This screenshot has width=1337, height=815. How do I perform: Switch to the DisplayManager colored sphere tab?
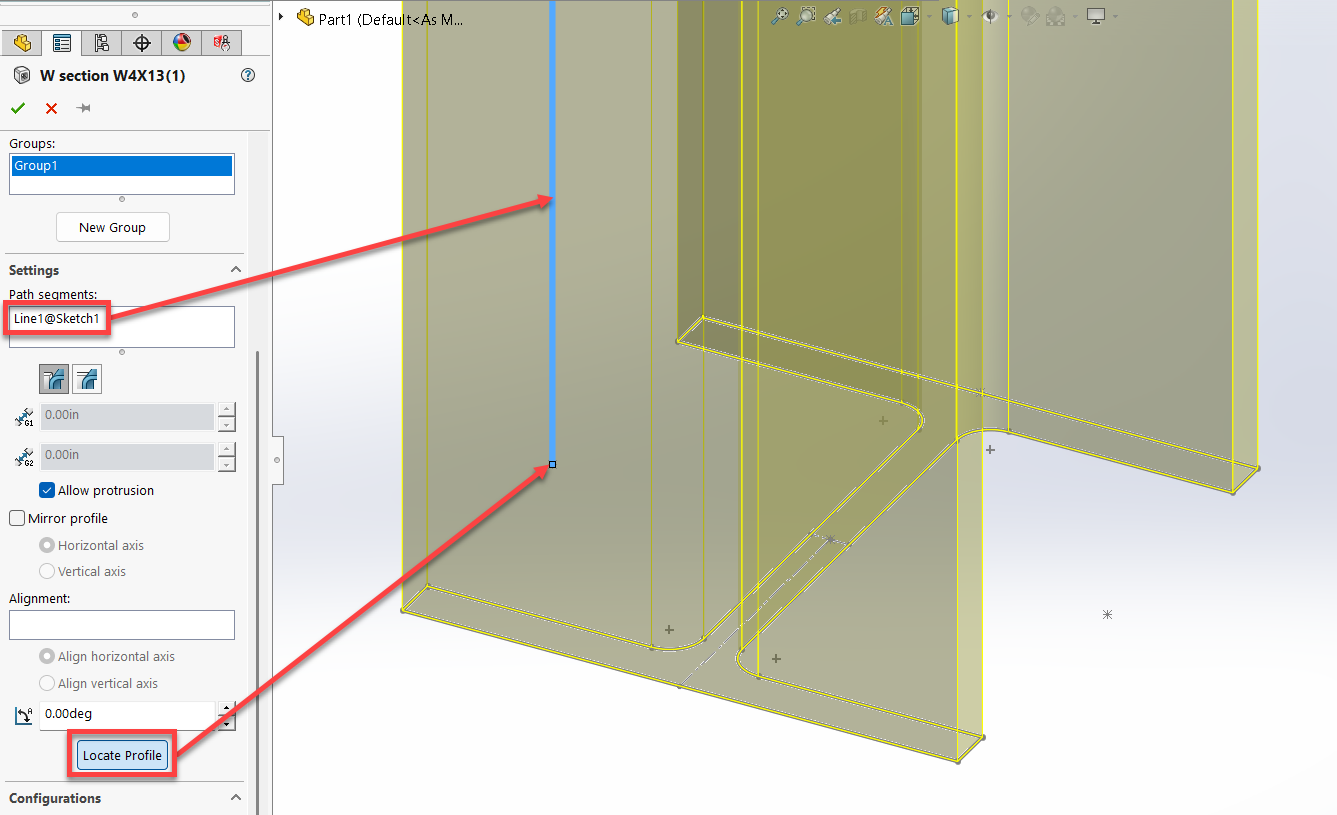coord(183,43)
